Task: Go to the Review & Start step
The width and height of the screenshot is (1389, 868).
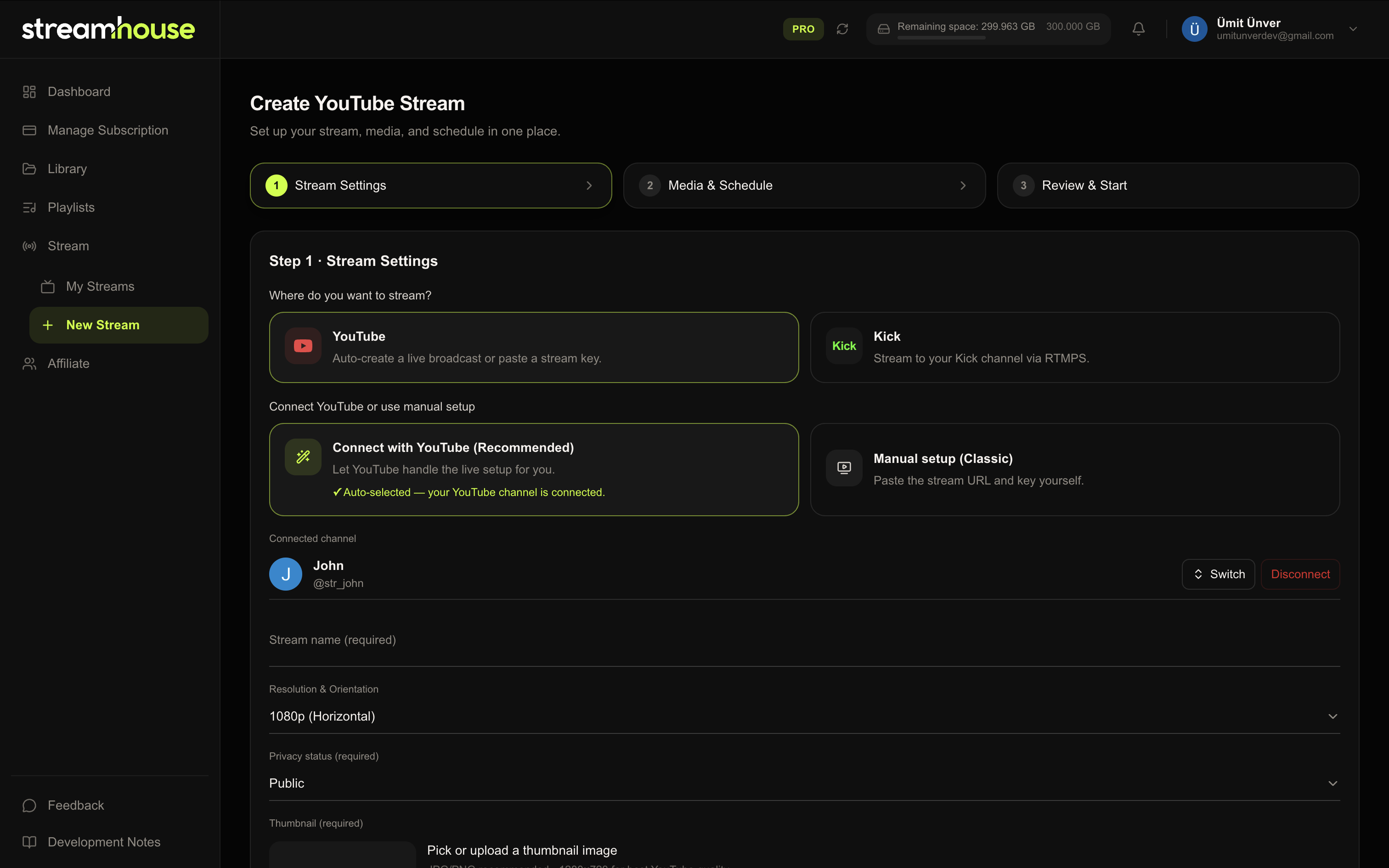Action: pyautogui.click(x=1178, y=186)
